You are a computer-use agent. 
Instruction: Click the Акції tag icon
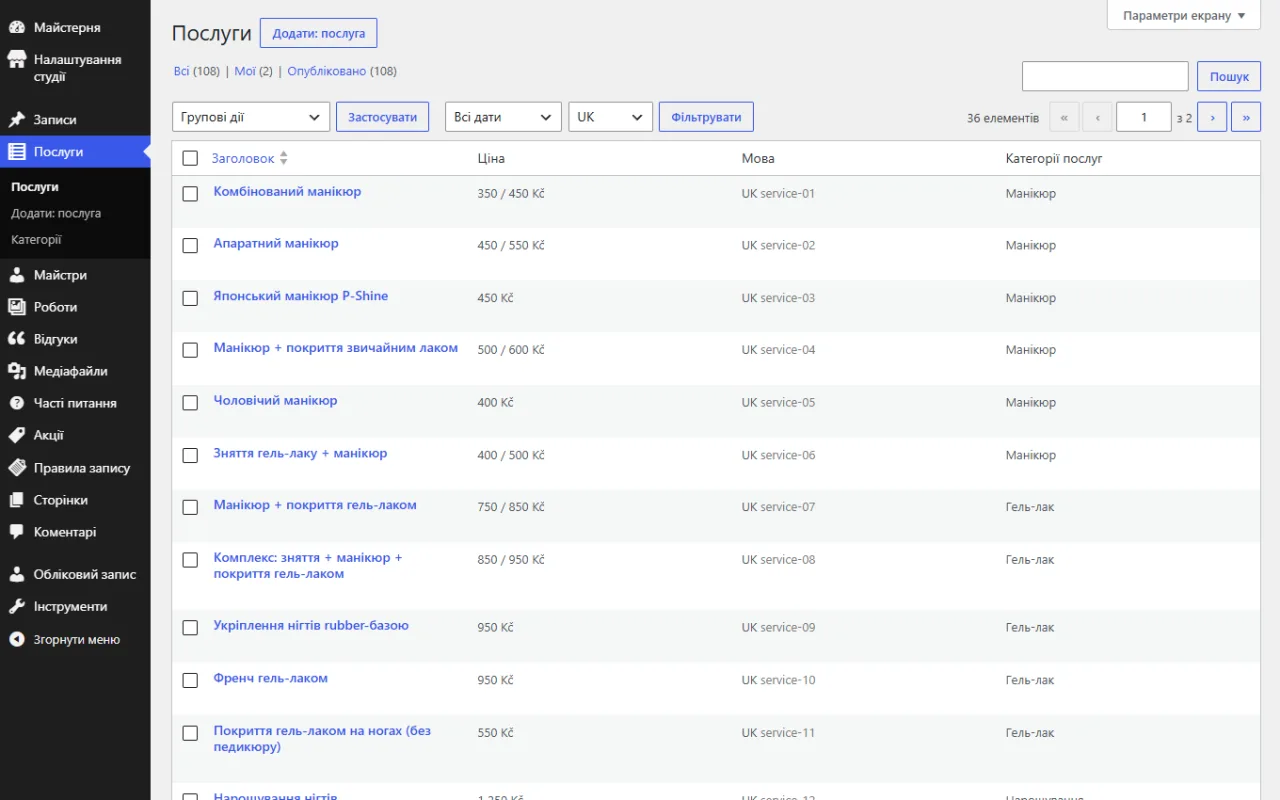(x=17, y=435)
